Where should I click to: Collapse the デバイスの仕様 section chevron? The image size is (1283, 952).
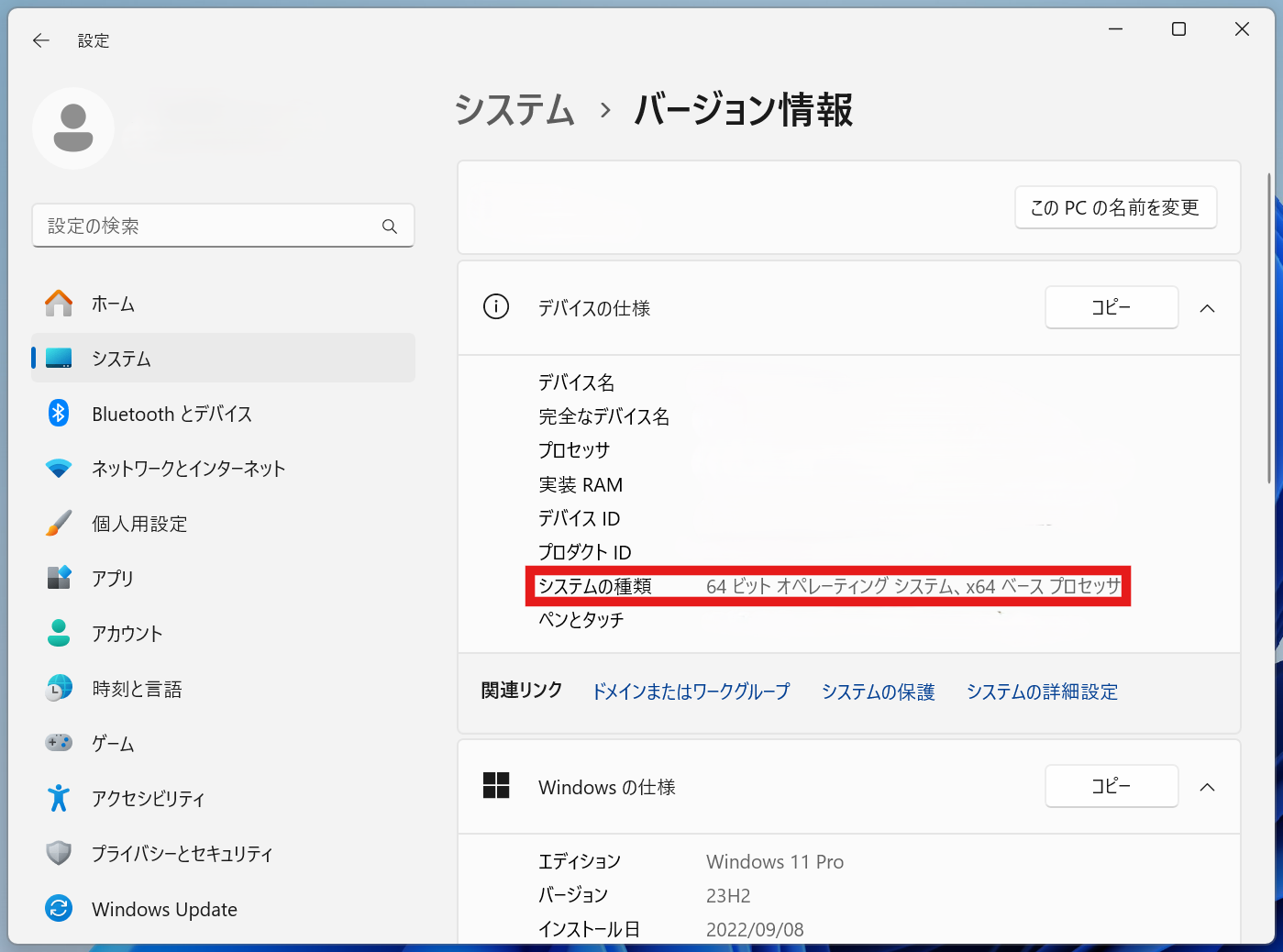(x=1208, y=308)
